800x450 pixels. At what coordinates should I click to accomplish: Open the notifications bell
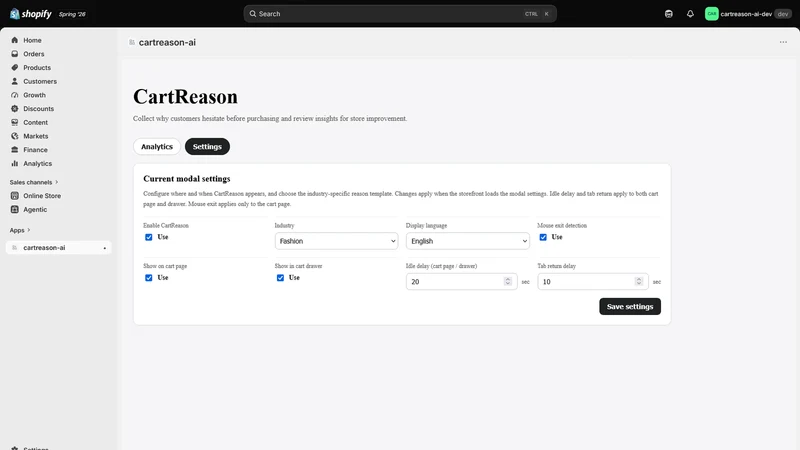coord(690,14)
